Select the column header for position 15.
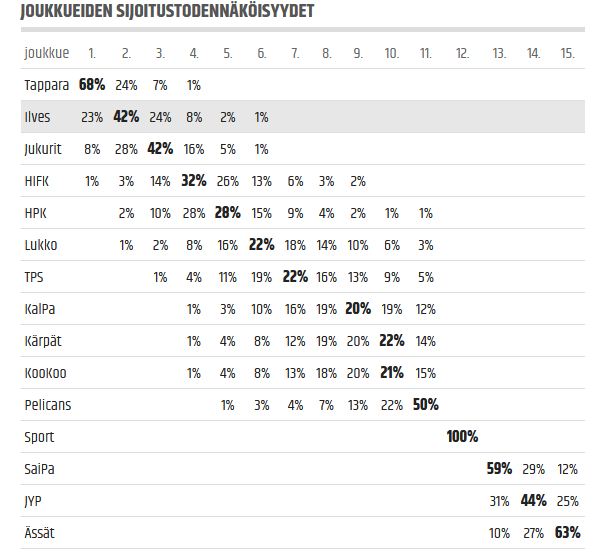606x558 pixels. coord(568,52)
